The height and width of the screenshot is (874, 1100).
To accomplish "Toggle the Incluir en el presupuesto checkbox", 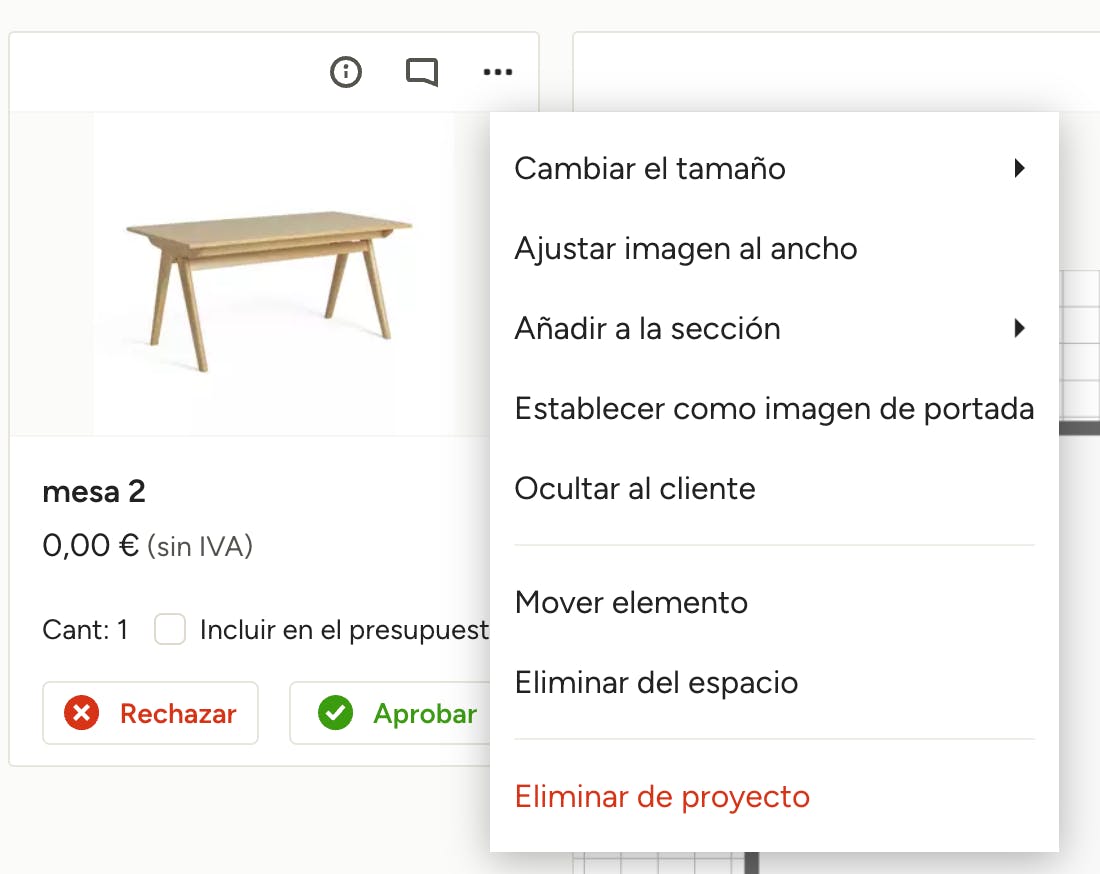I will tap(170, 630).
